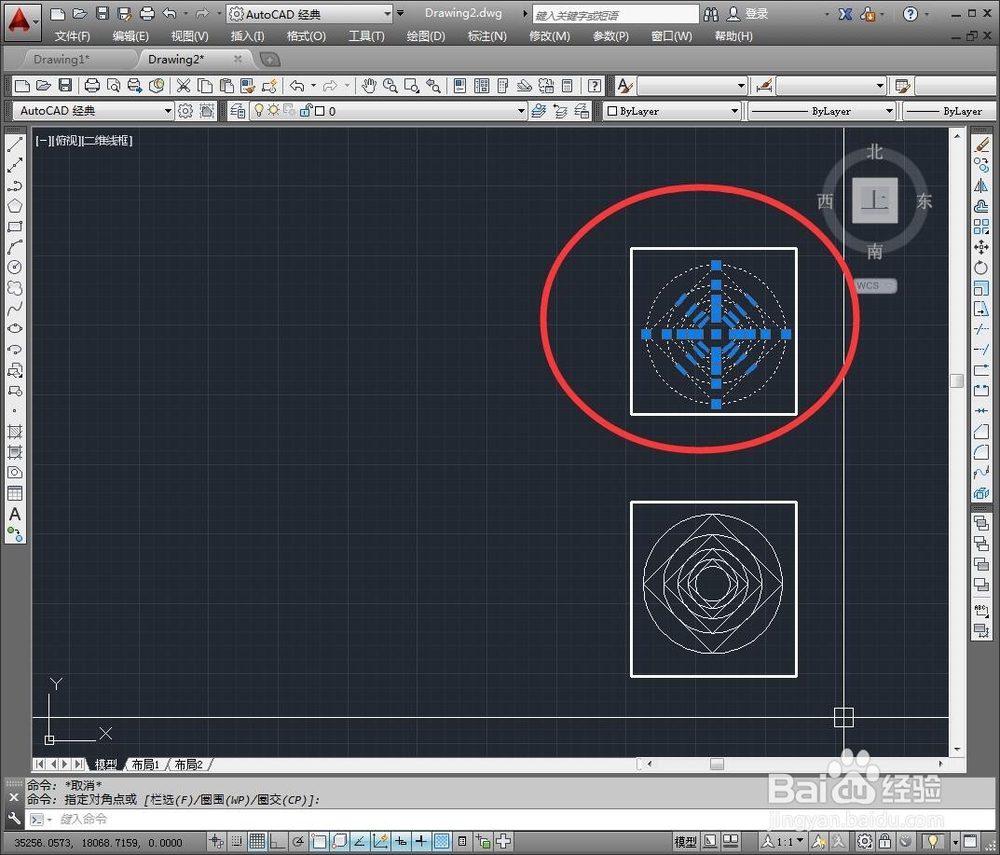Screen dimensions: 1000x855
Task: Select the Erase tool in modify toolbar
Action: point(982,145)
